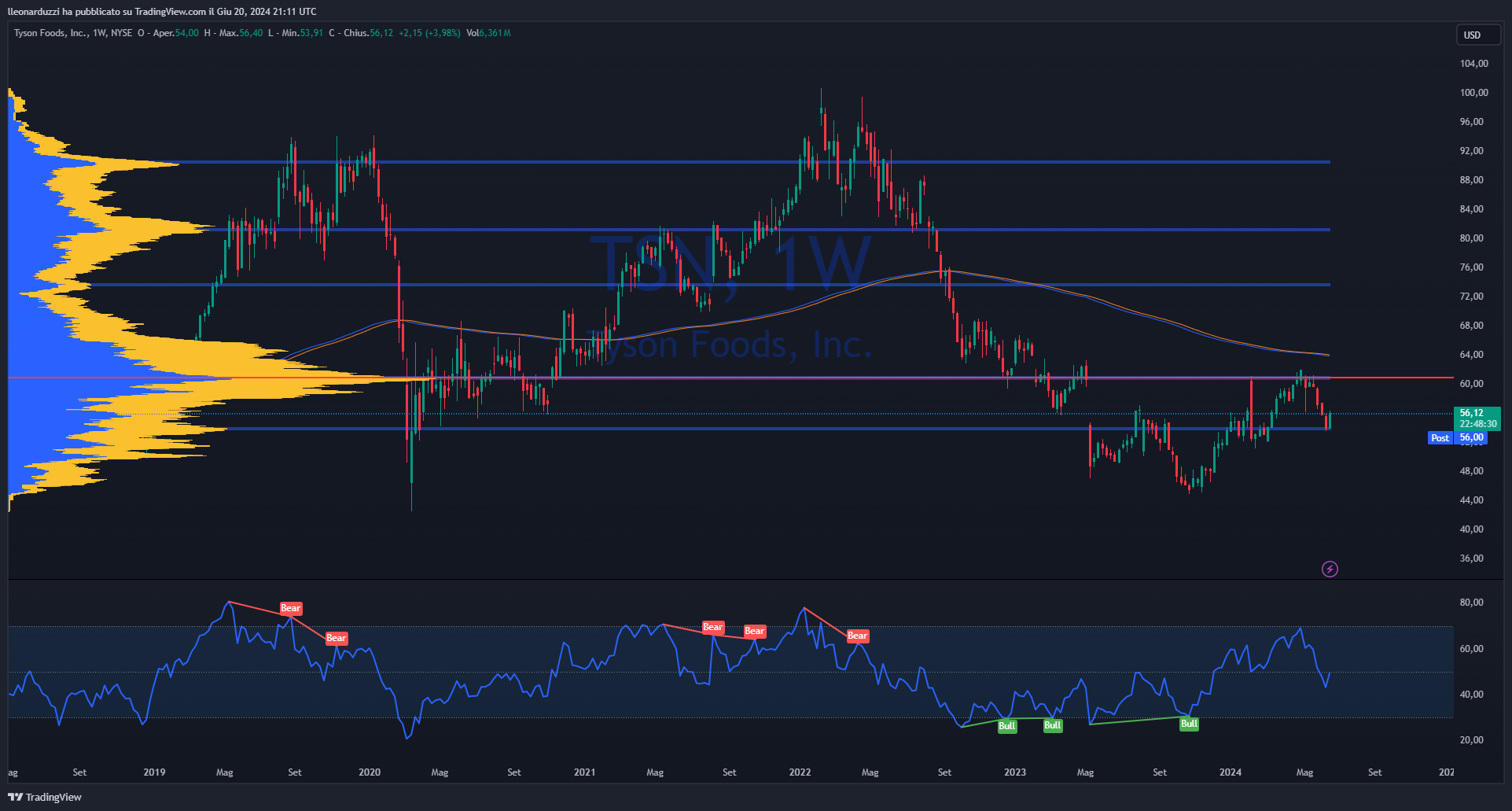The image size is (1512, 811).
Task: Click the 2024 time axis label
Action: 1231,772
